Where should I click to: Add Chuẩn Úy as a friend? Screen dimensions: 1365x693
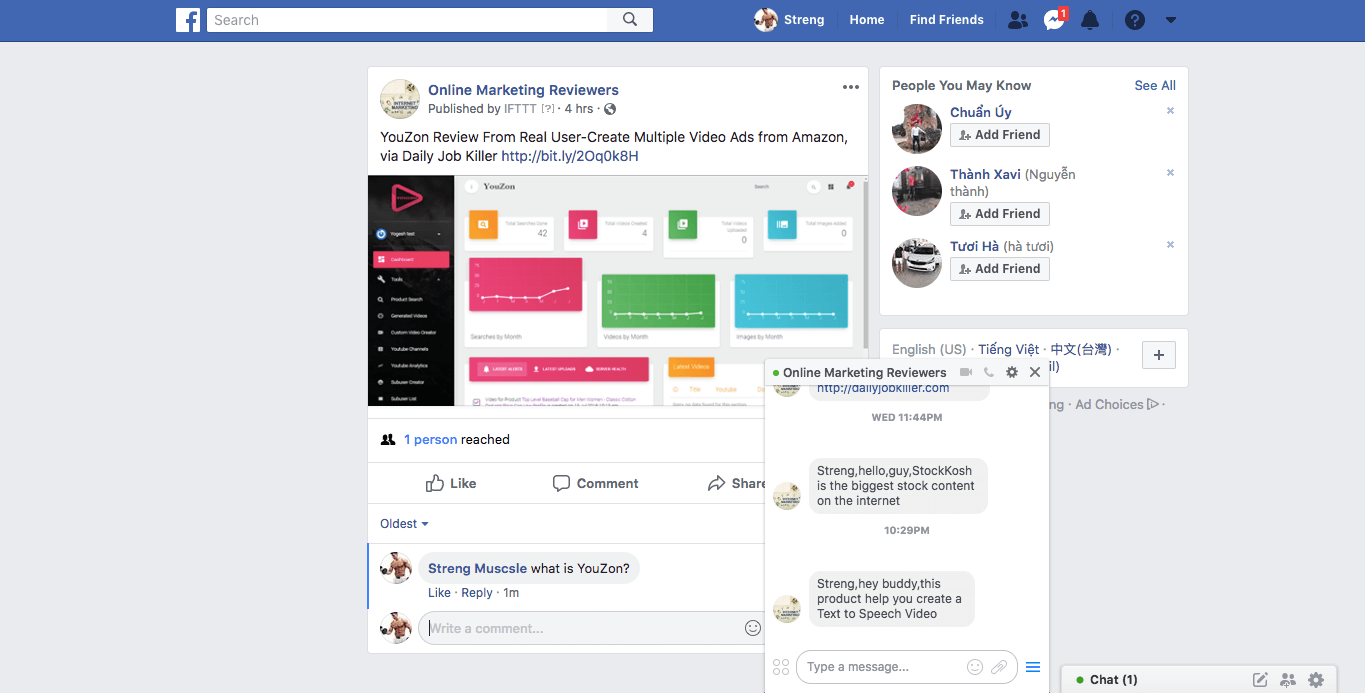coord(1000,135)
